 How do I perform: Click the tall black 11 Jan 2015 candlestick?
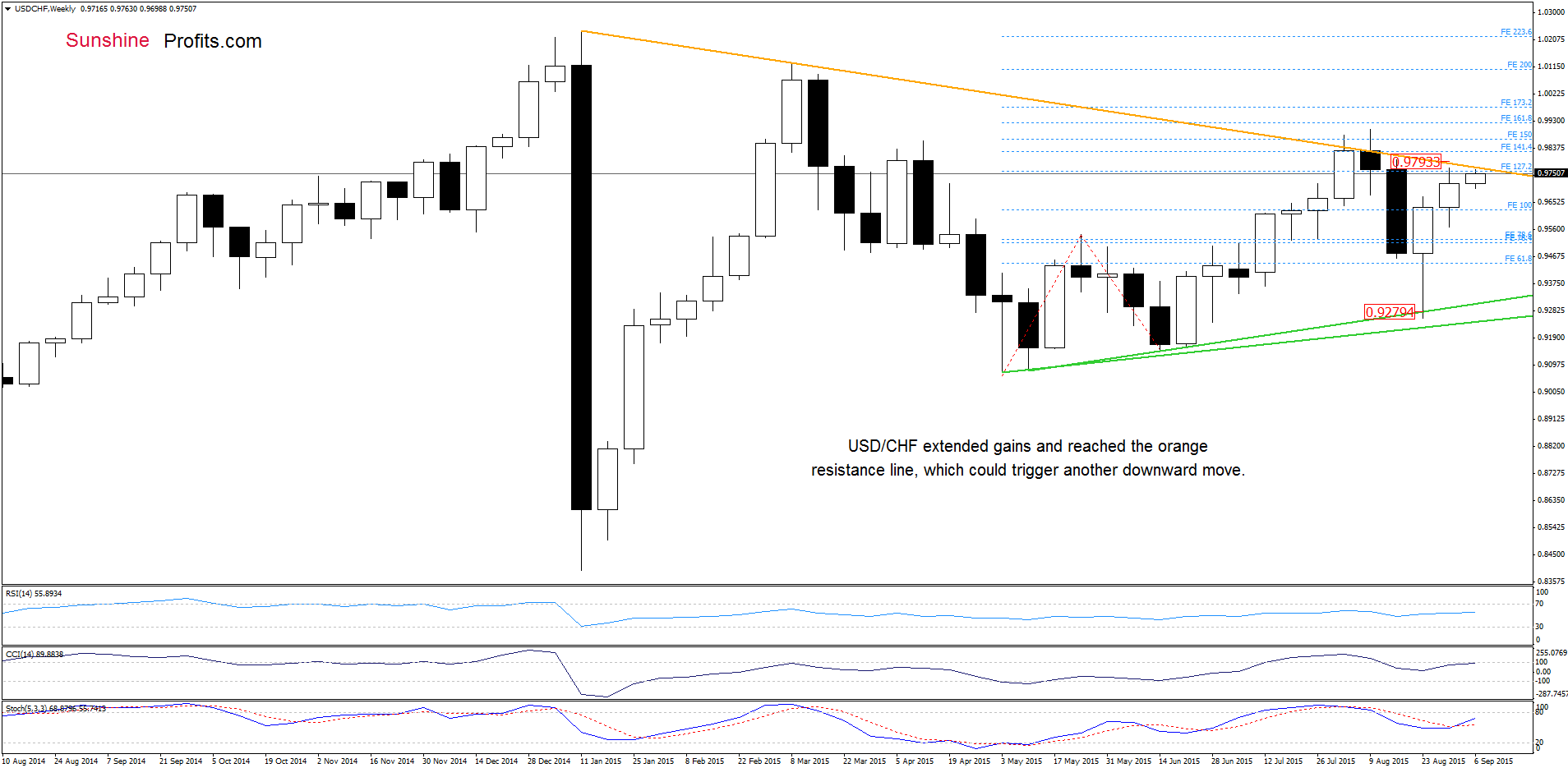pyautogui.click(x=581, y=287)
